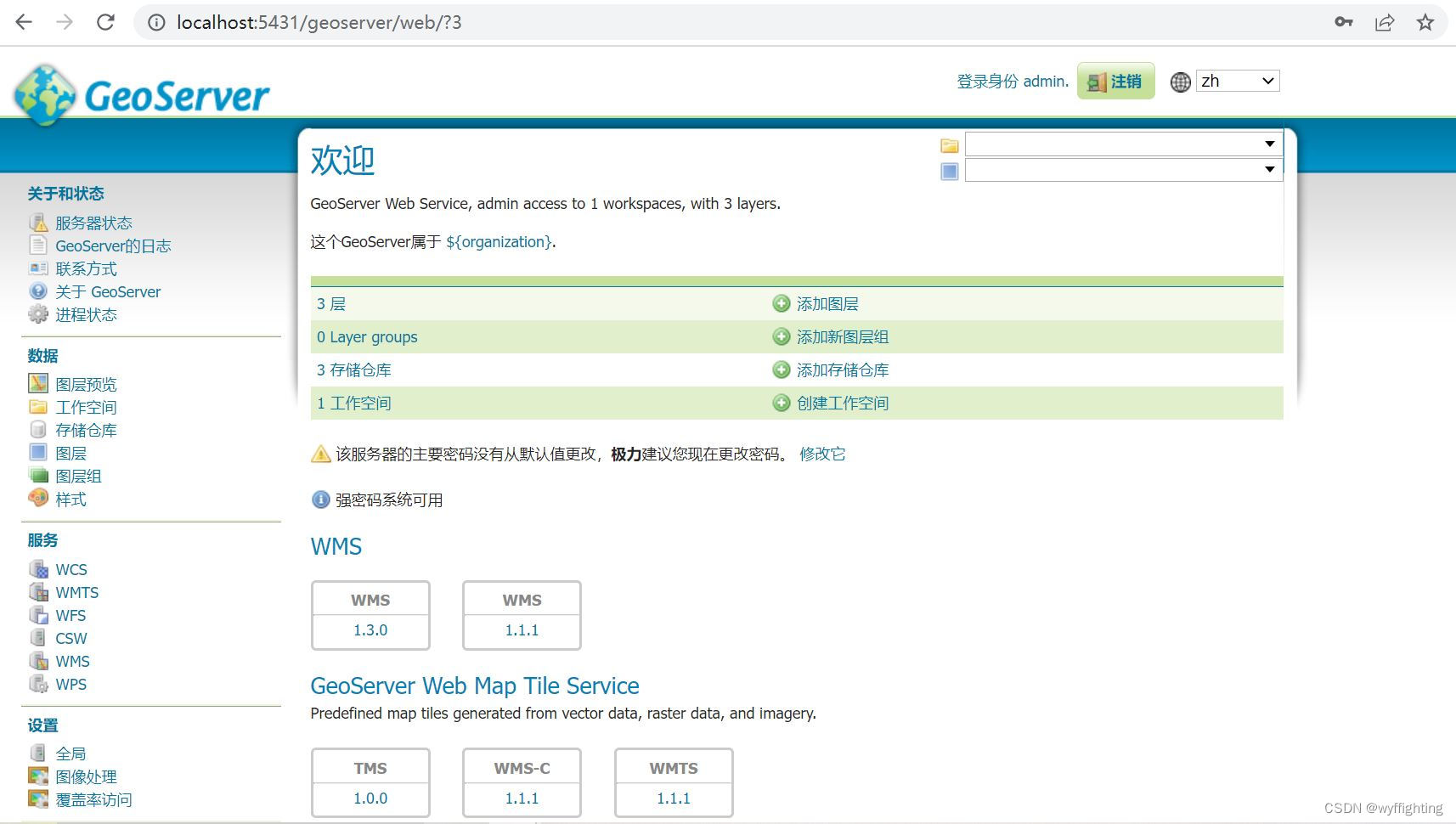
Task: Click the 图像处理 icon under 设置
Action: click(38, 776)
